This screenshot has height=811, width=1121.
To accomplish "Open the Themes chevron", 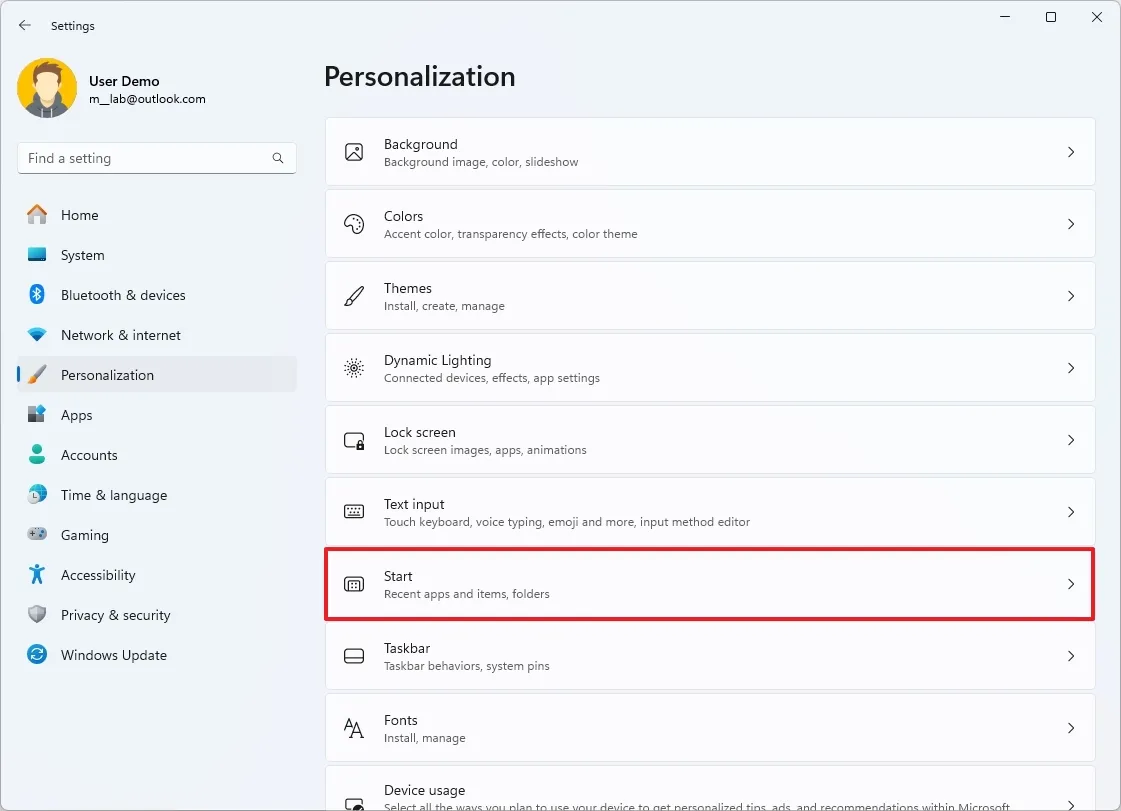I will click(1071, 296).
